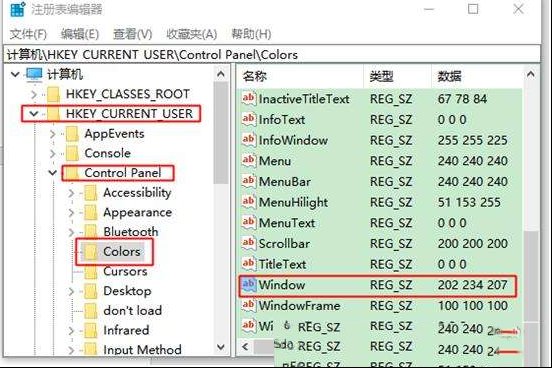Open the 帮助(H) menu
Screen dimensions: 552x368
pos(251,34)
